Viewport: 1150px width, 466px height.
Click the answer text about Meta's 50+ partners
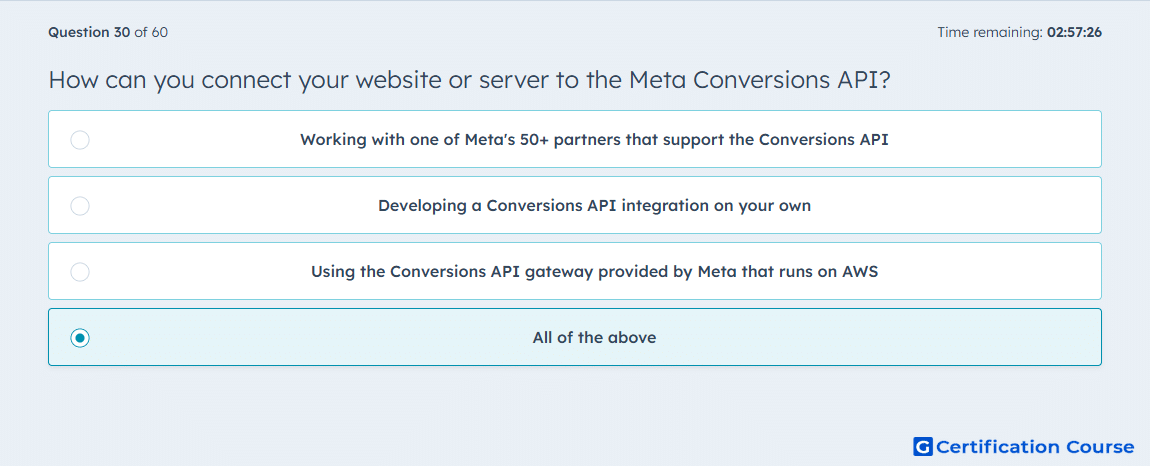[594, 139]
